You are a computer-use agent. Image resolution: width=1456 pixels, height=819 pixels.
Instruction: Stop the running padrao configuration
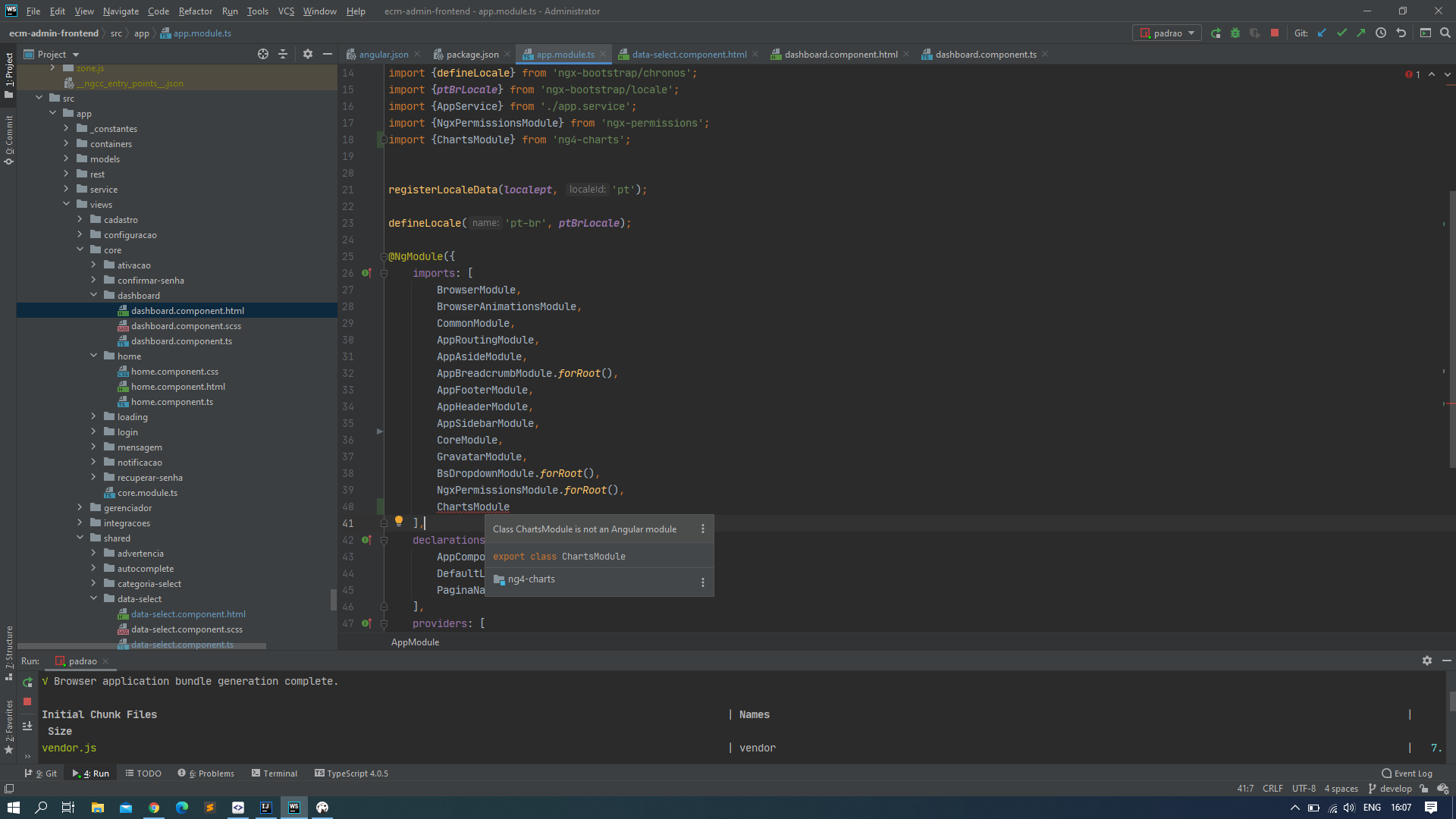pyautogui.click(x=1275, y=33)
